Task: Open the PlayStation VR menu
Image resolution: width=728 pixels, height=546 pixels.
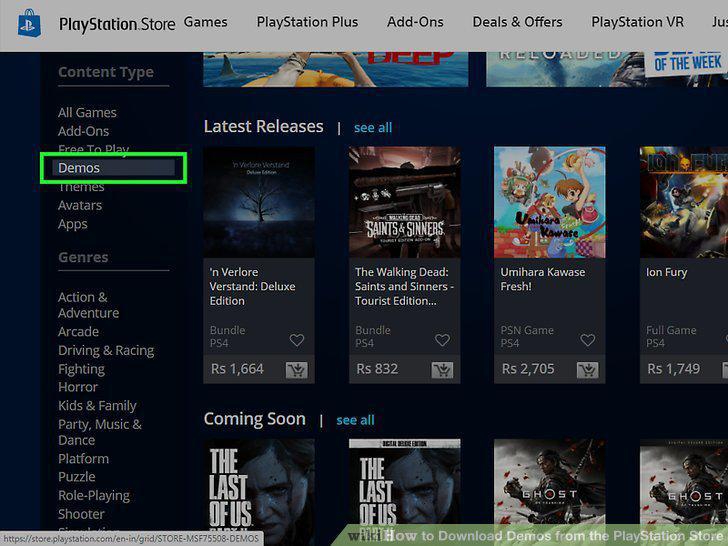Action: click(637, 22)
